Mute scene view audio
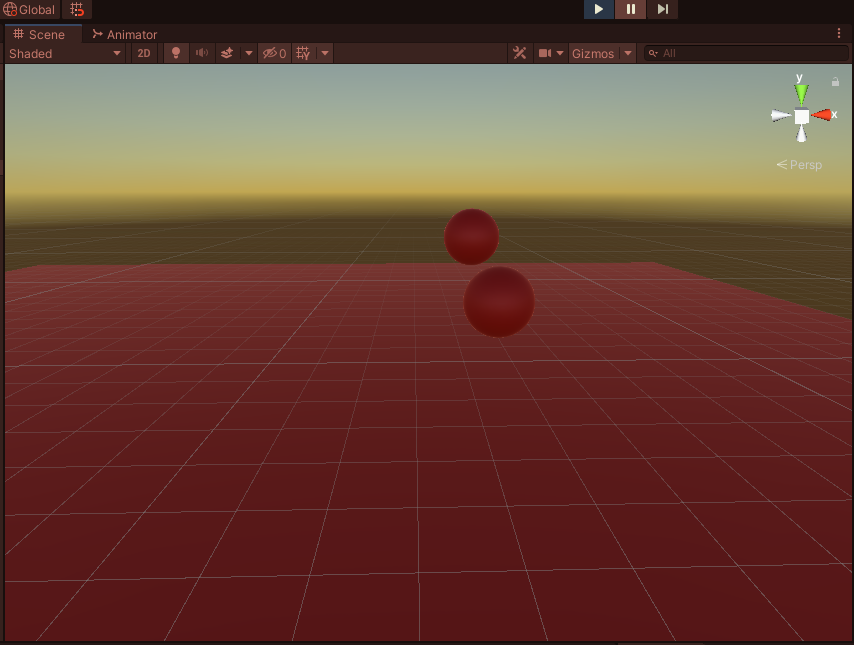The image size is (854, 645). 203,53
